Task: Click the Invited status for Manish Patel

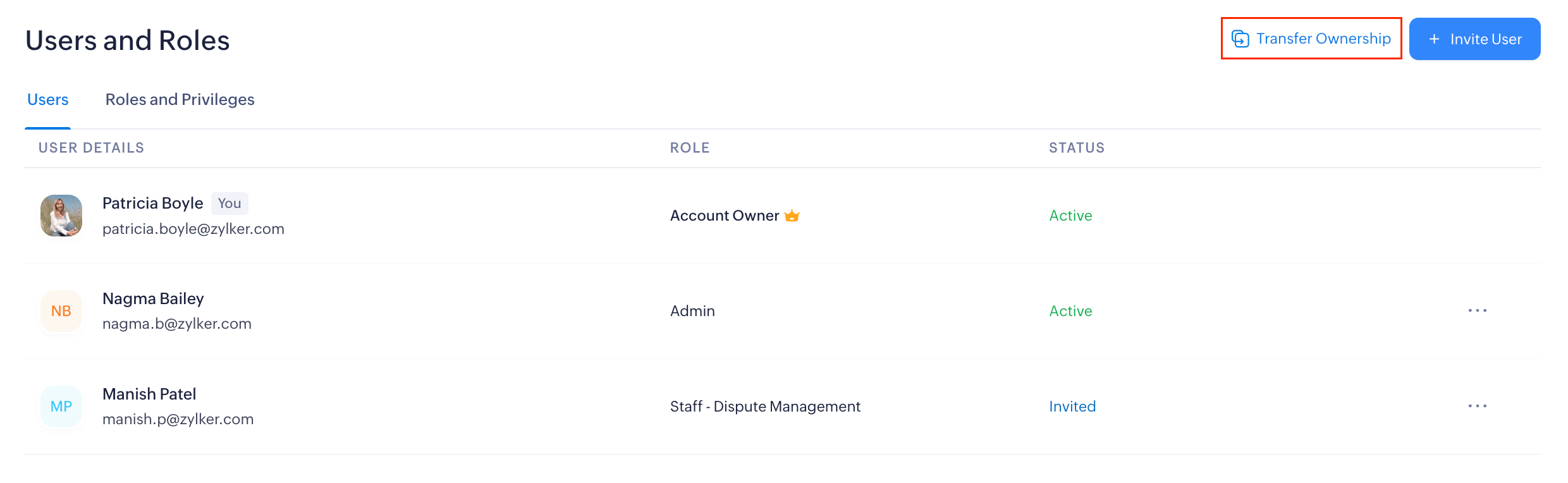Action: click(1072, 407)
